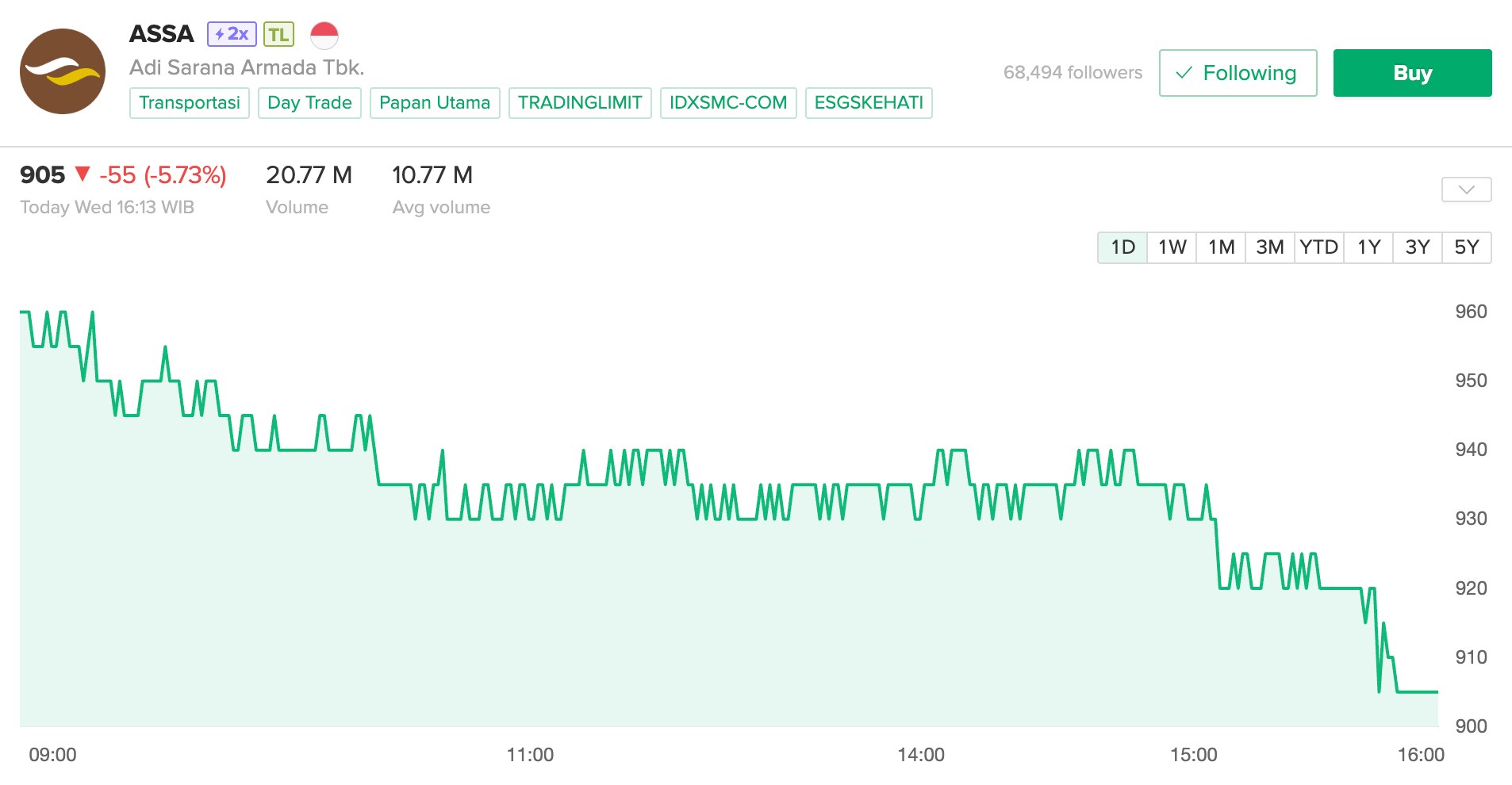This screenshot has height=785, width=1512.
Task: Click the ASSA company logo
Action: 63,71
